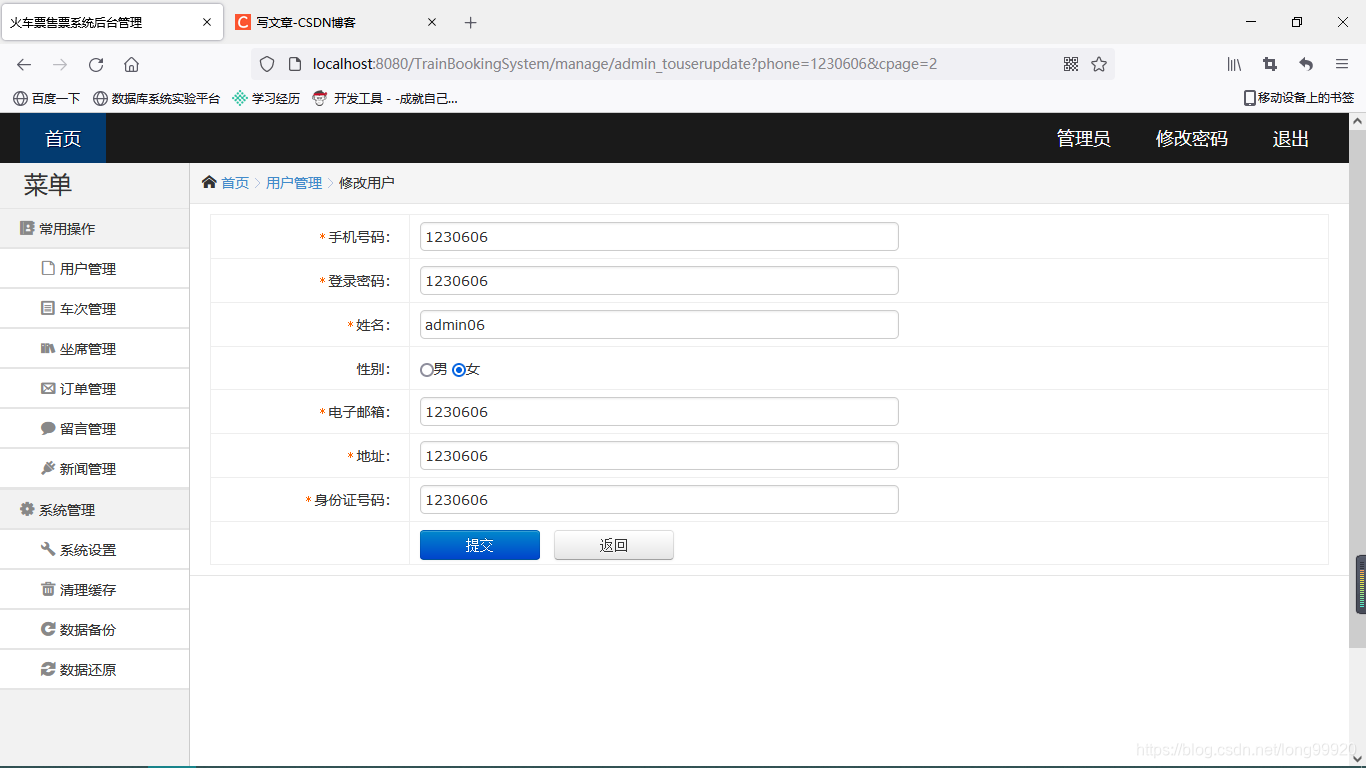Screen dimensions: 1366x768
Task: Click the 系统设置 wrench icon
Action: pos(47,549)
